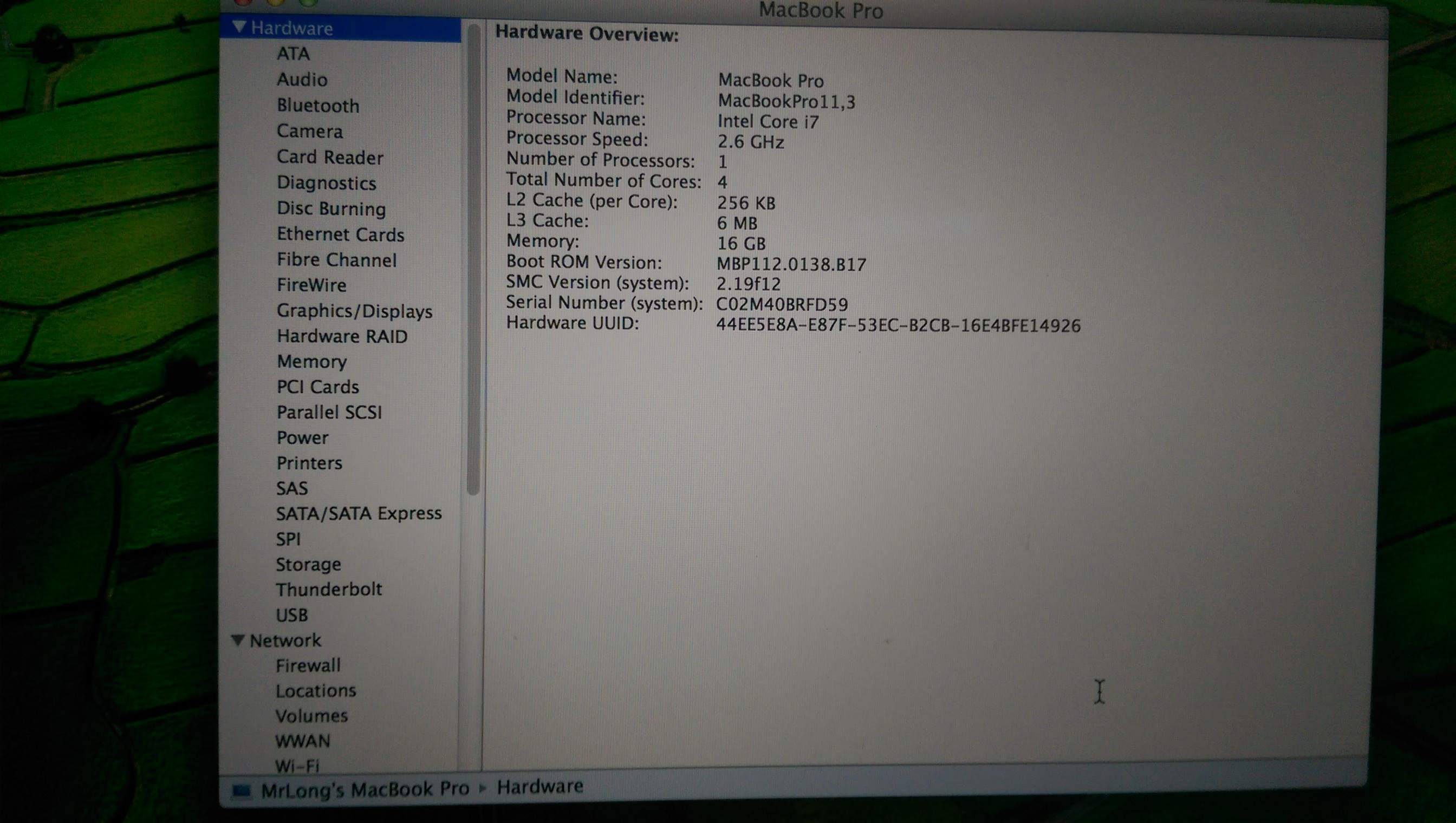
Task: Open the Printers entry
Action: (x=309, y=463)
